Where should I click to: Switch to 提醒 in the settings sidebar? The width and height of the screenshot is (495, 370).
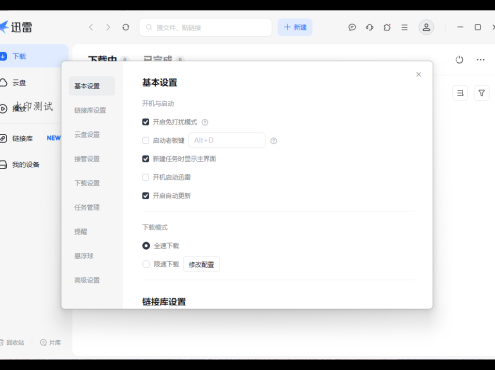click(x=81, y=232)
